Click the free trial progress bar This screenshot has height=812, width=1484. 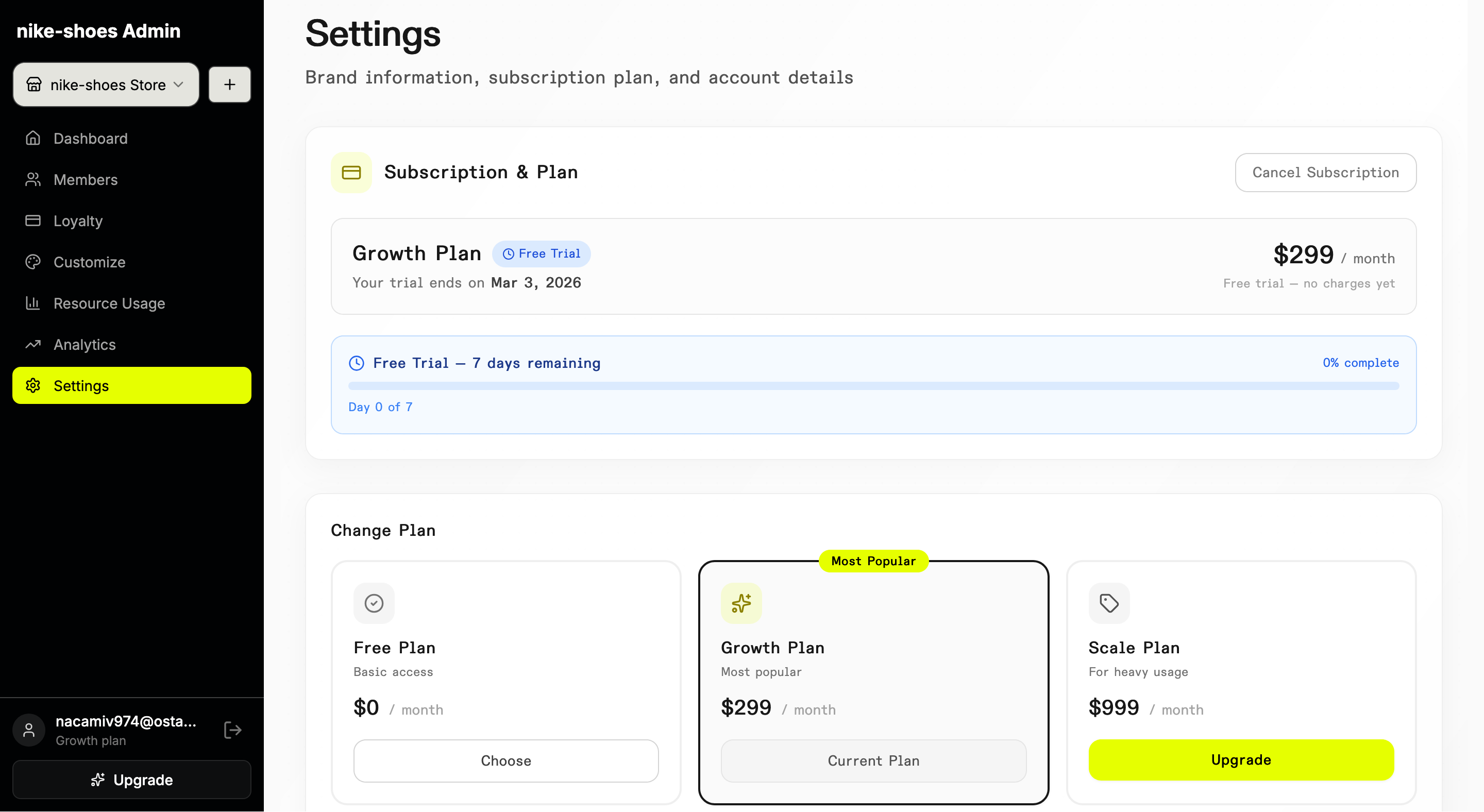[873, 386]
